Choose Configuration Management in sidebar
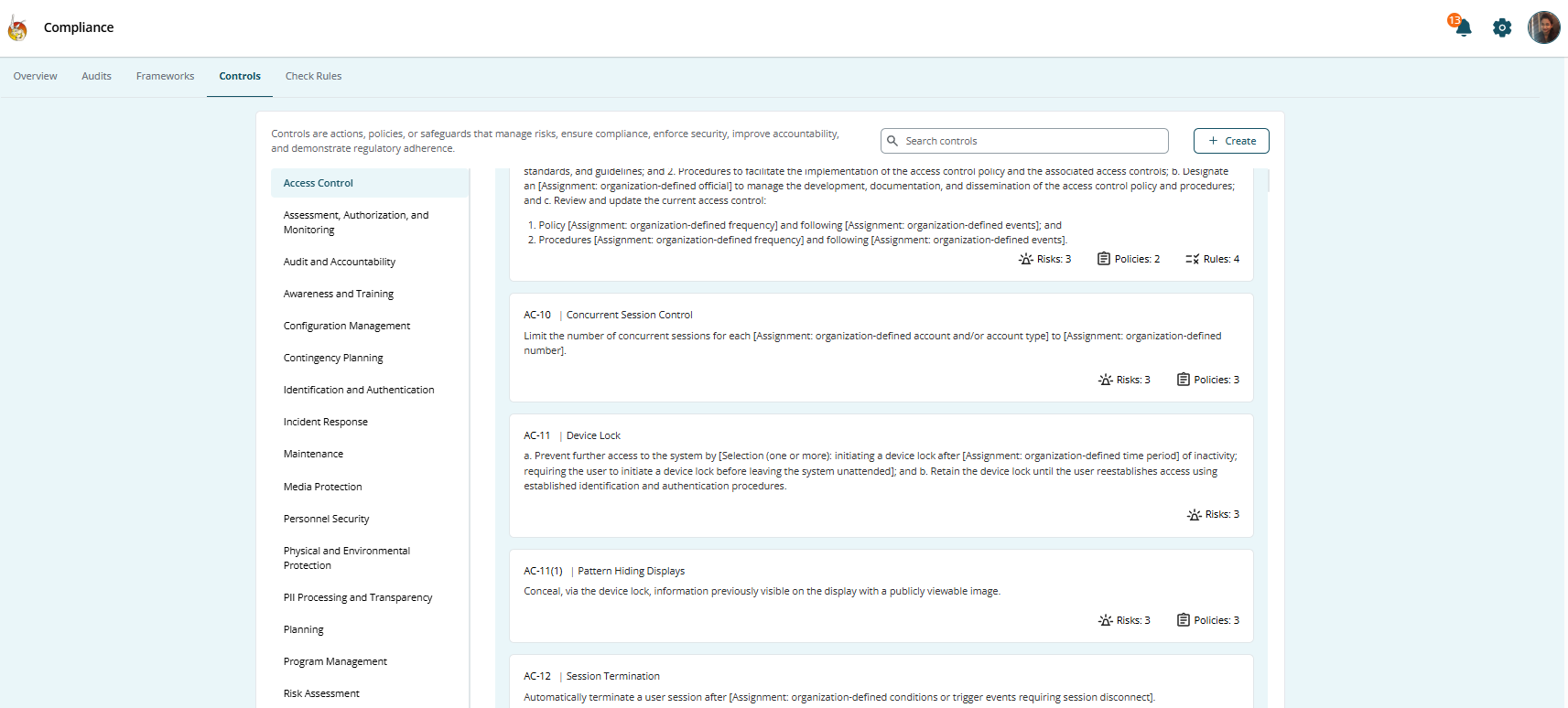Screen dimensions: 1568x708 click(347, 326)
